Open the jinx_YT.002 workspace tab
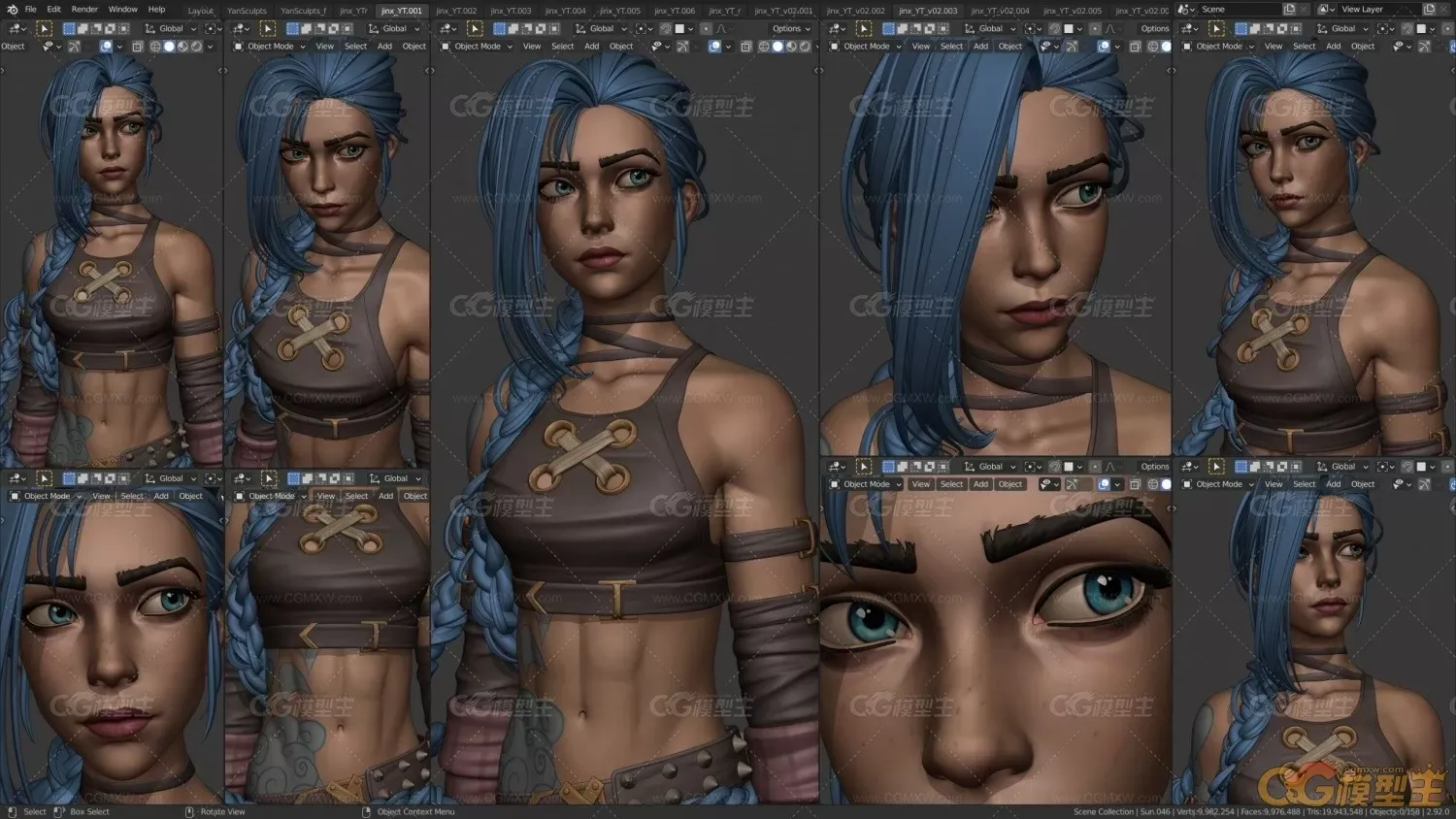 [x=456, y=11]
